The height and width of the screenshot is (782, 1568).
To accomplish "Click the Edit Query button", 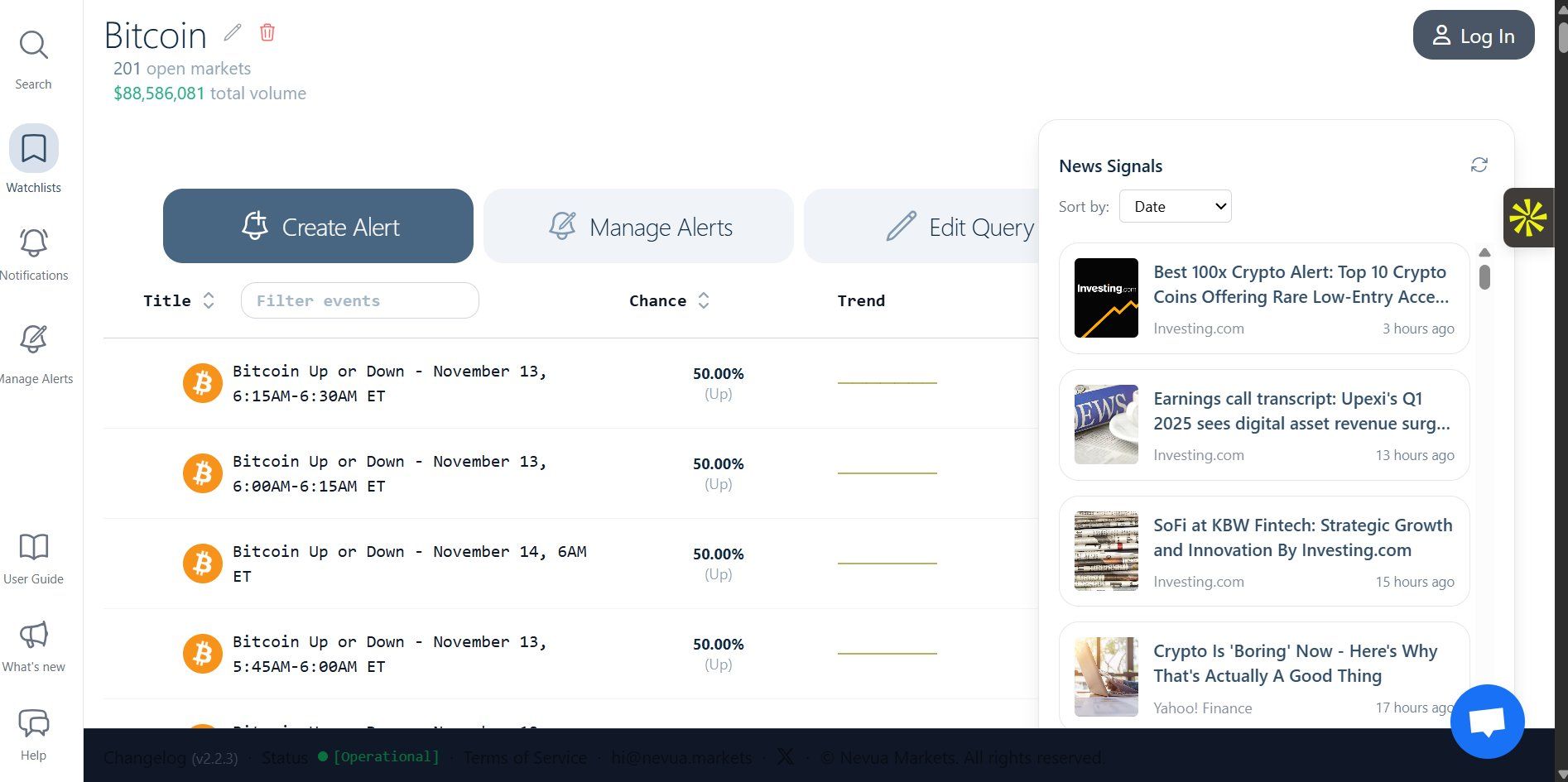I will coord(921,226).
